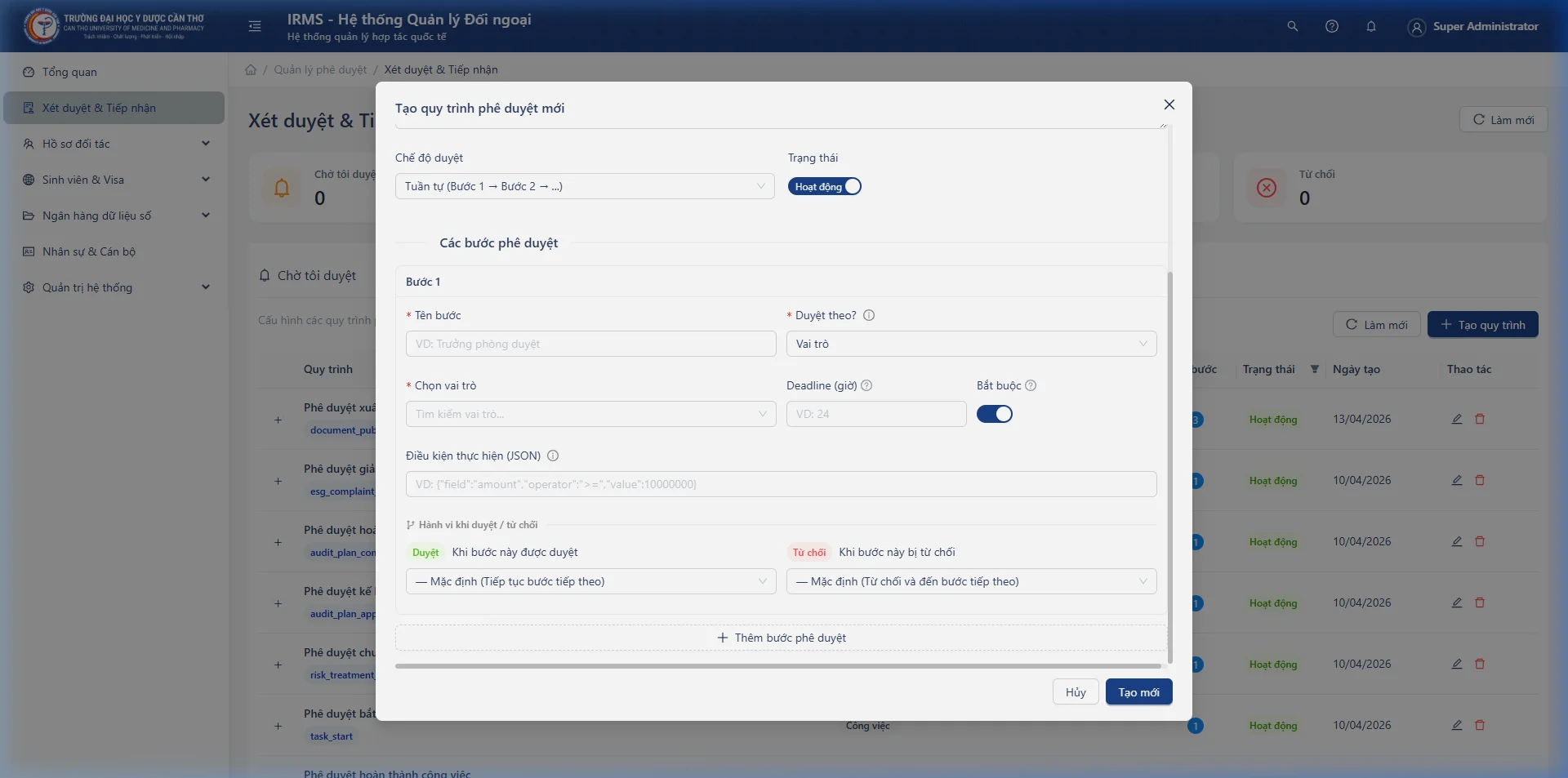The height and width of the screenshot is (778, 1568).
Task: Toggle the Bắt buộc switch
Action: tap(995, 414)
